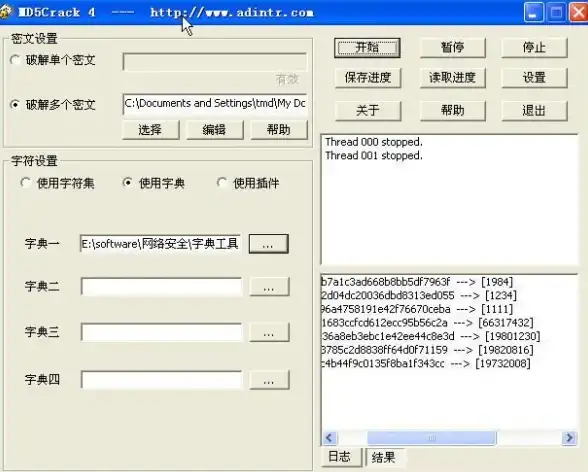Browse for 字典三 with its ... button

pos(269,332)
